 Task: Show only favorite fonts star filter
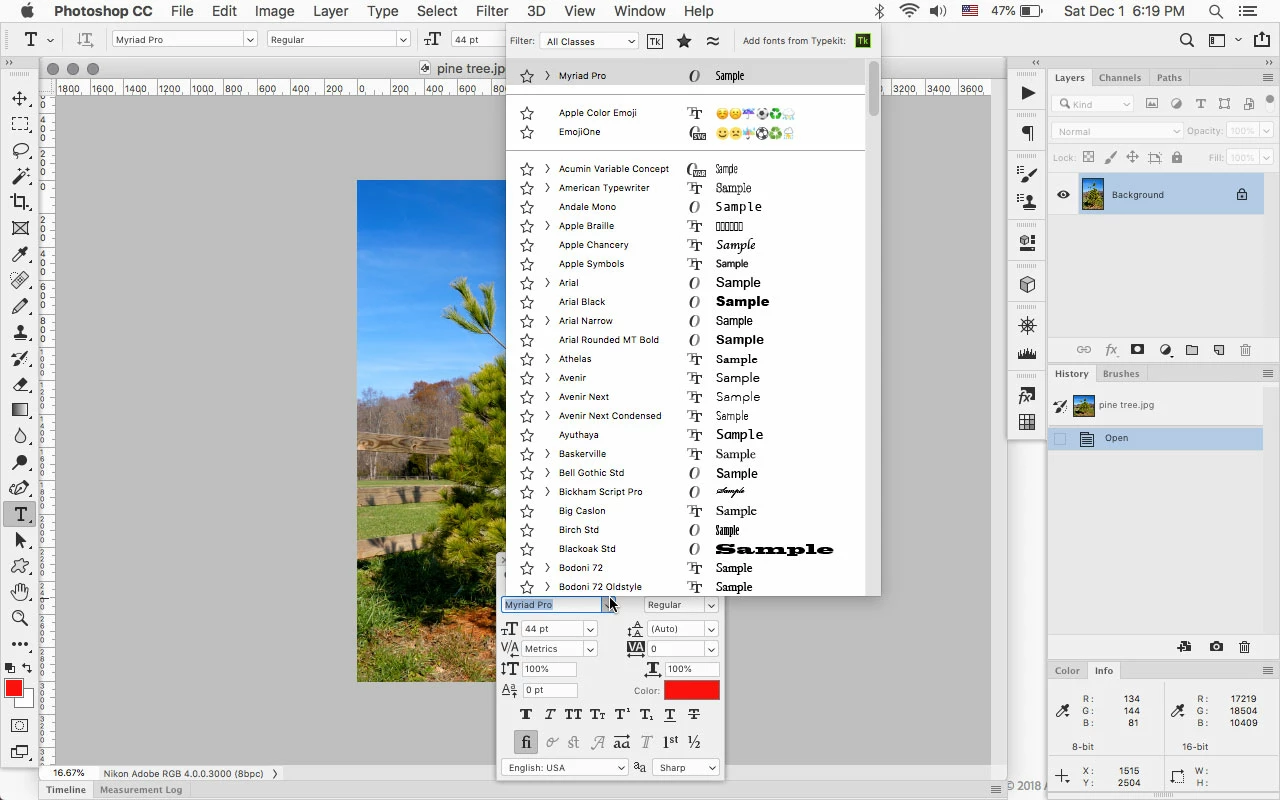click(684, 41)
